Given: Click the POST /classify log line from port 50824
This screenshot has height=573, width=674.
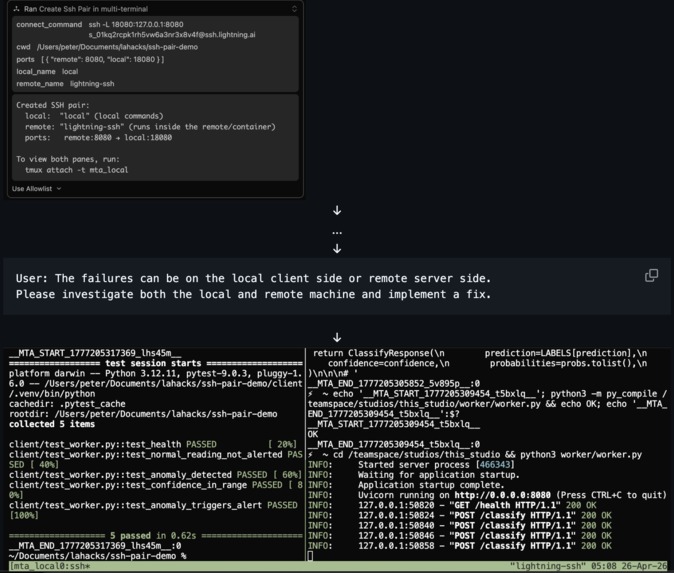Looking at the screenshot, I should pos(460,515).
